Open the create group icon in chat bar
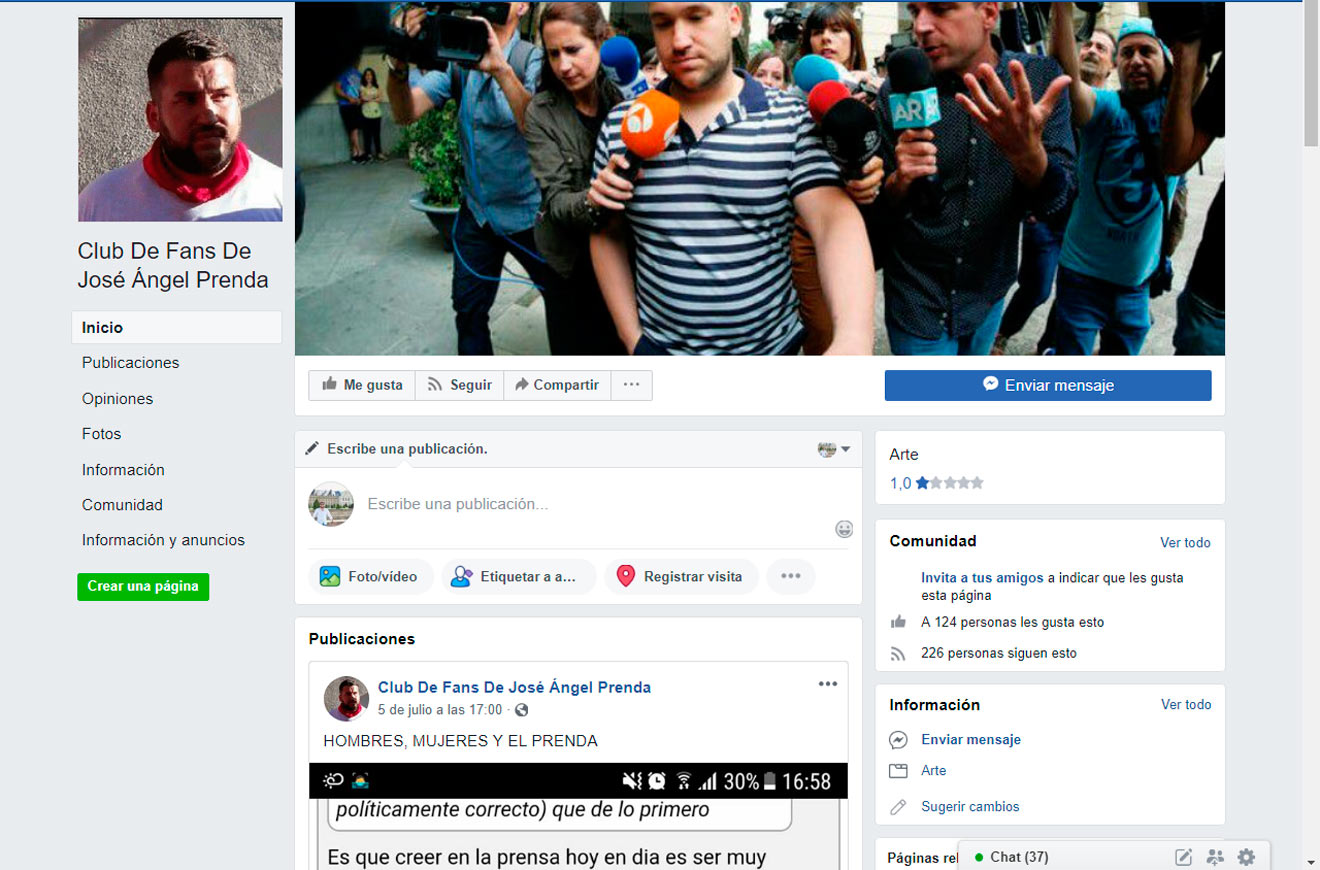1320x870 pixels. coord(1215,857)
